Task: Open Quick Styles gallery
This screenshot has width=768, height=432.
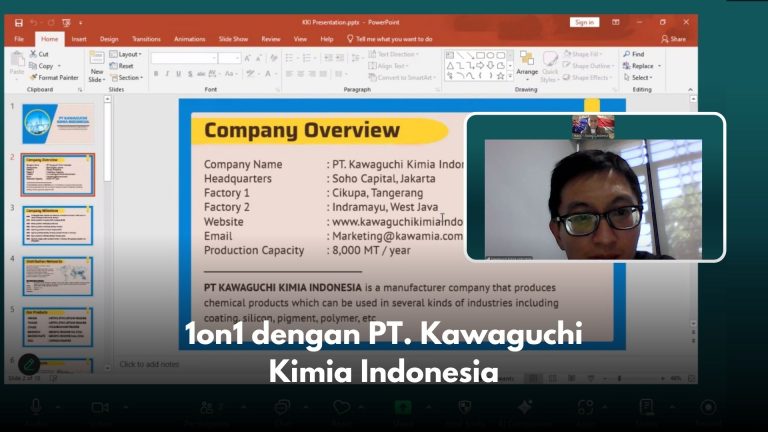Action: [x=550, y=67]
